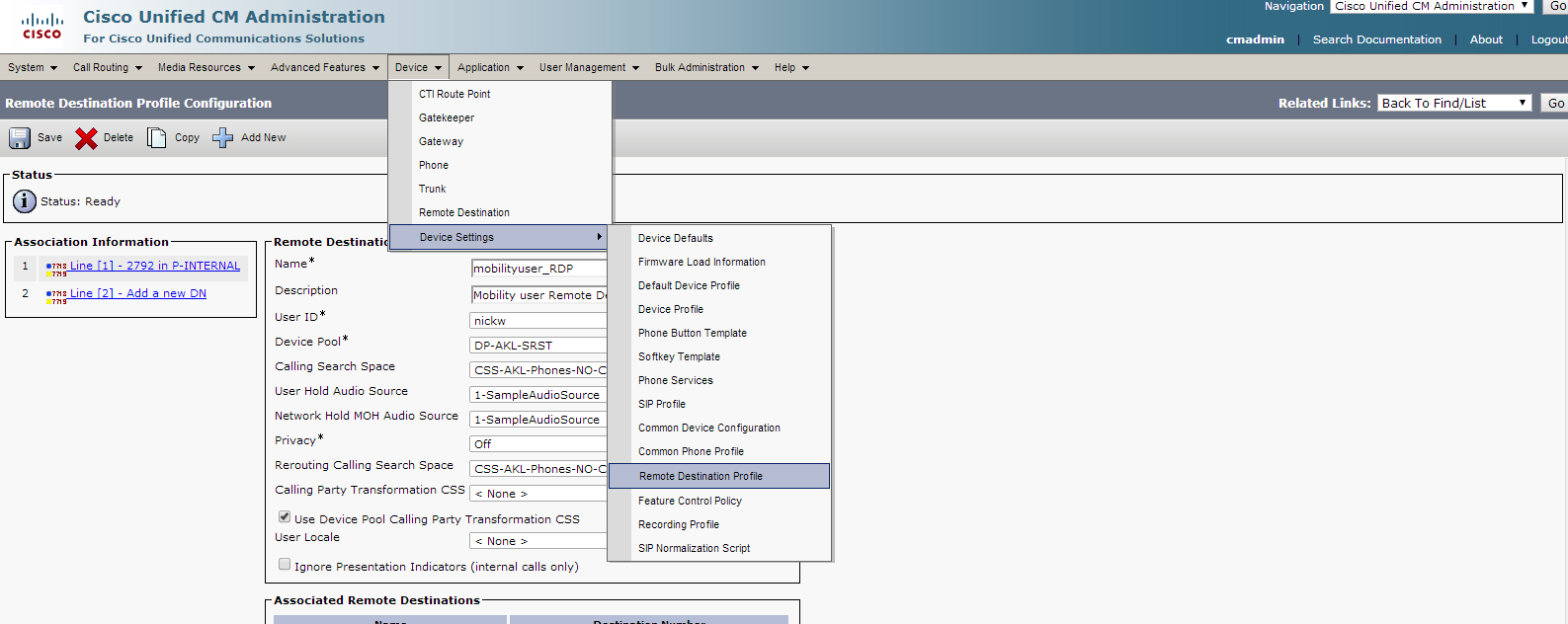Viewport: 1568px width, 624px height.
Task: Open the Bulk Administration menu
Action: pyautogui.click(x=706, y=67)
